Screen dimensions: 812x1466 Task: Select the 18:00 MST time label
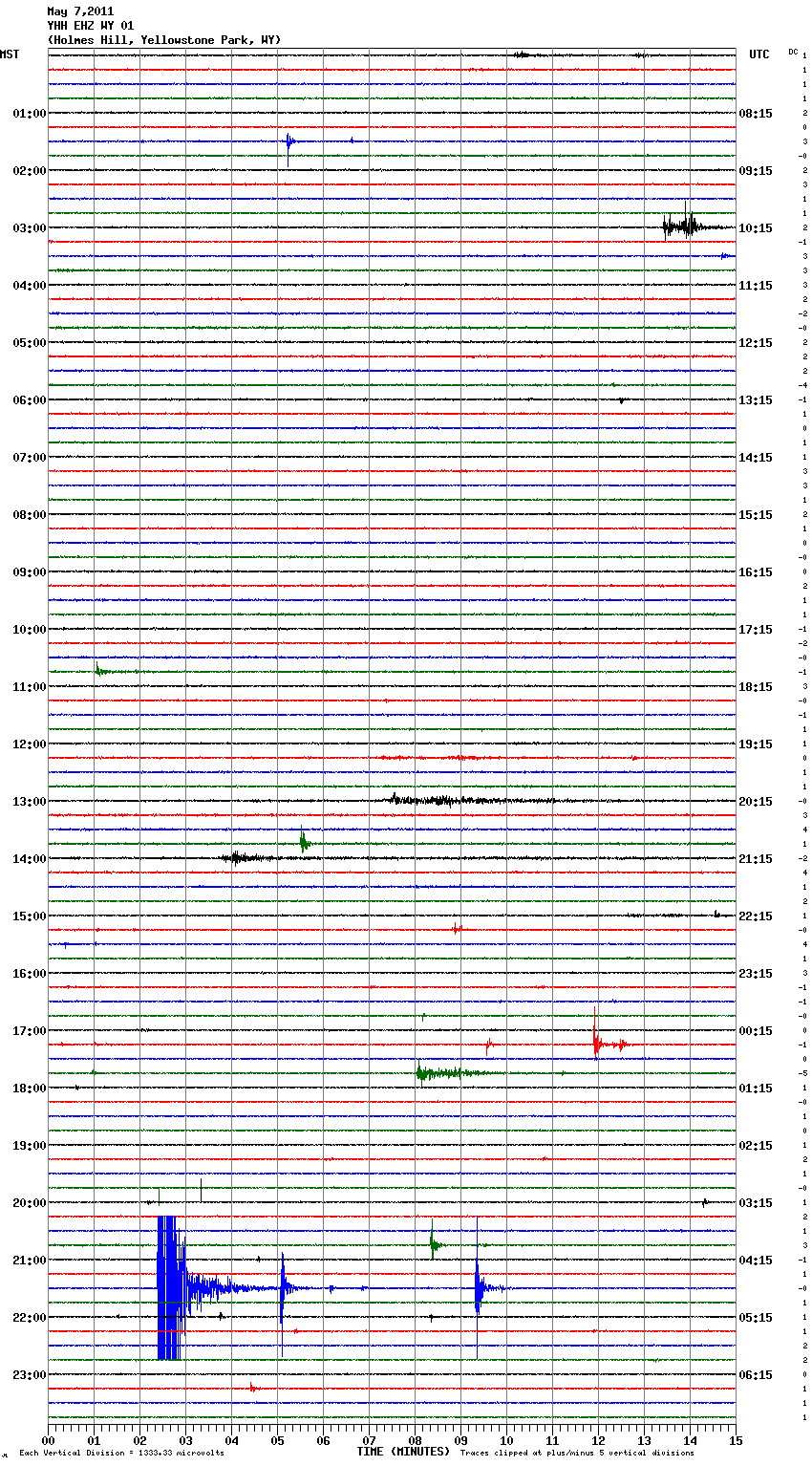(x=30, y=1089)
